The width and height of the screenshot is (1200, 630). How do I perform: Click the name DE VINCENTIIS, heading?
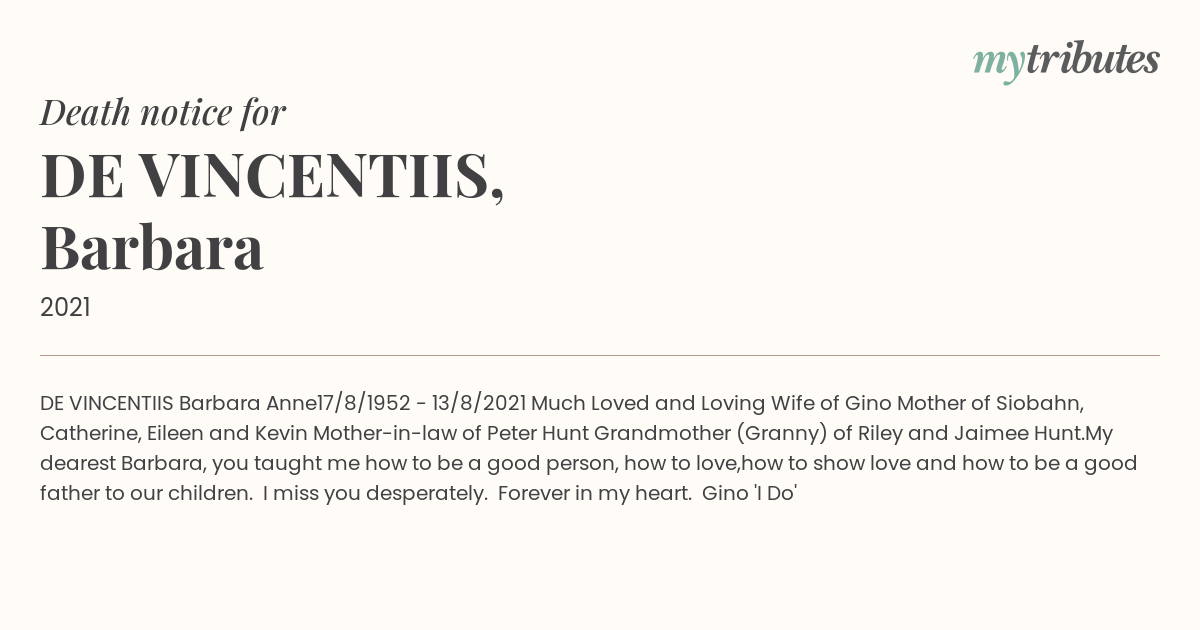pos(272,175)
